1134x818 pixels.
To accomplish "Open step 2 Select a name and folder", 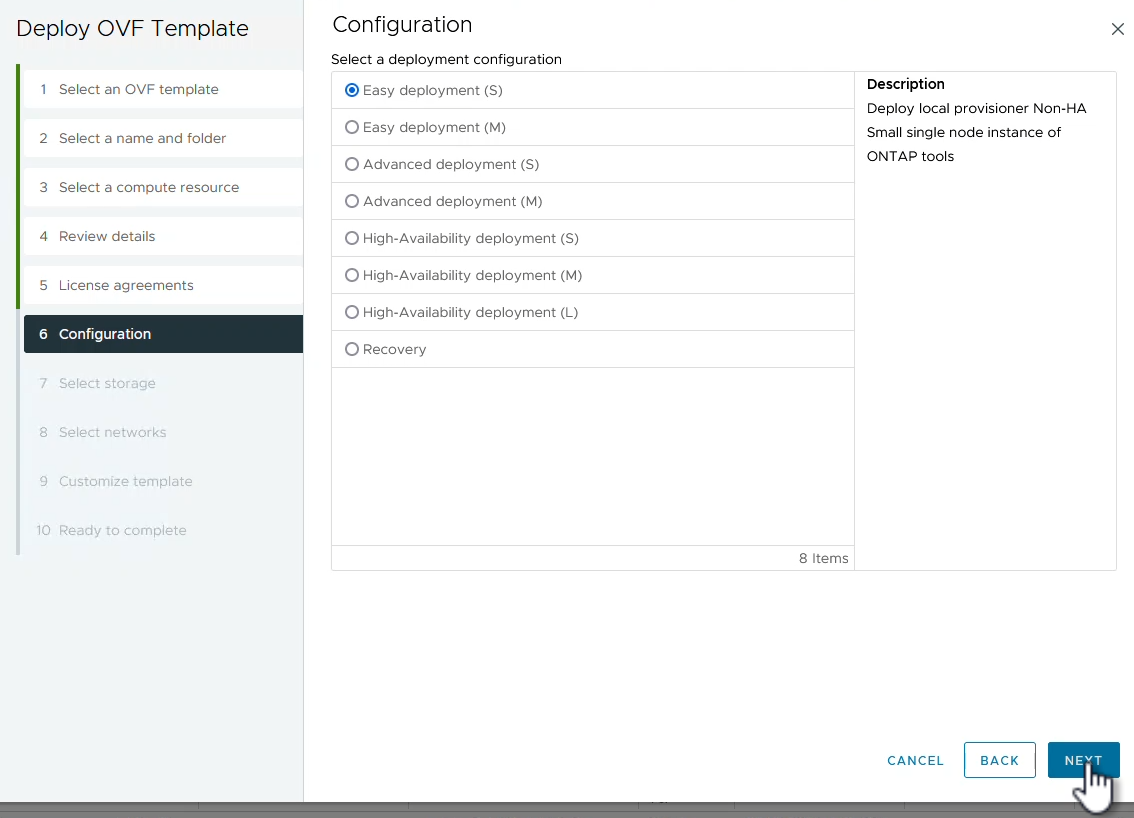I will [x=142, y=138].
